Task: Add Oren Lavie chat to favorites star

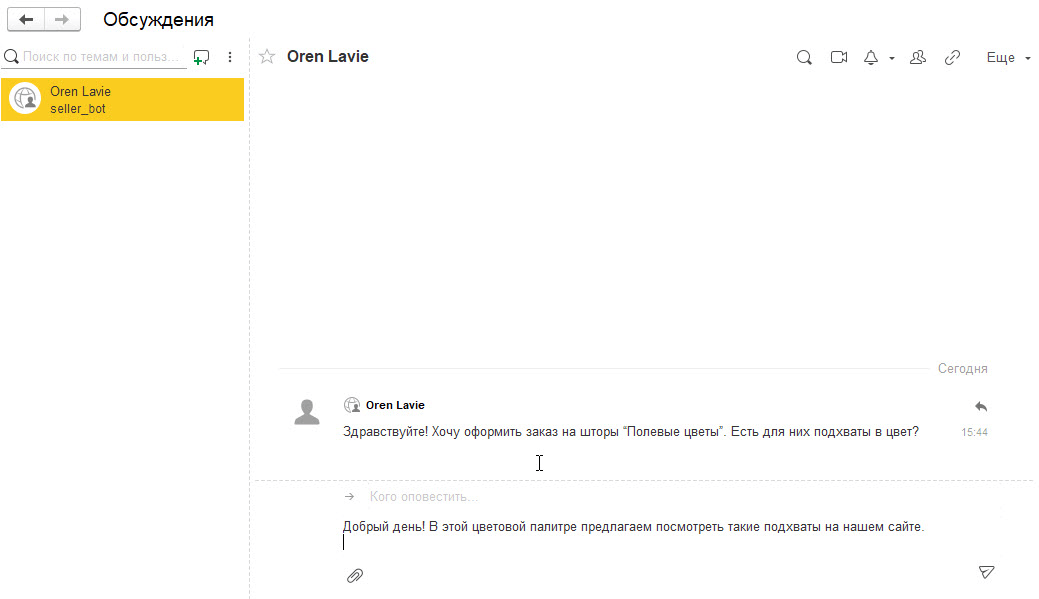Action: pyautogui.click(x=267, y=56)
